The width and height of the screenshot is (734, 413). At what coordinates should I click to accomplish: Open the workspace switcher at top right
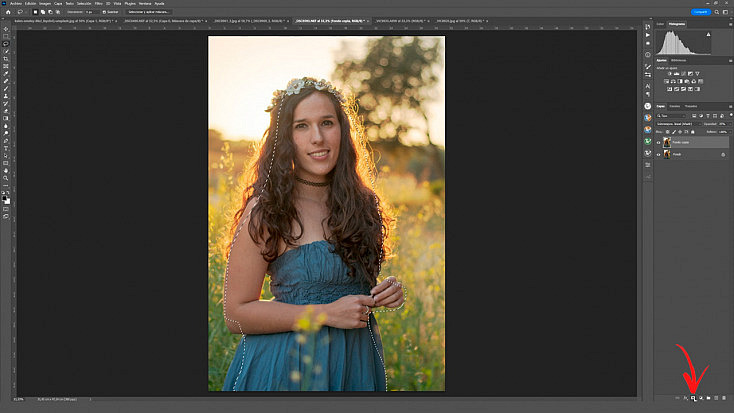pos(725,12)
